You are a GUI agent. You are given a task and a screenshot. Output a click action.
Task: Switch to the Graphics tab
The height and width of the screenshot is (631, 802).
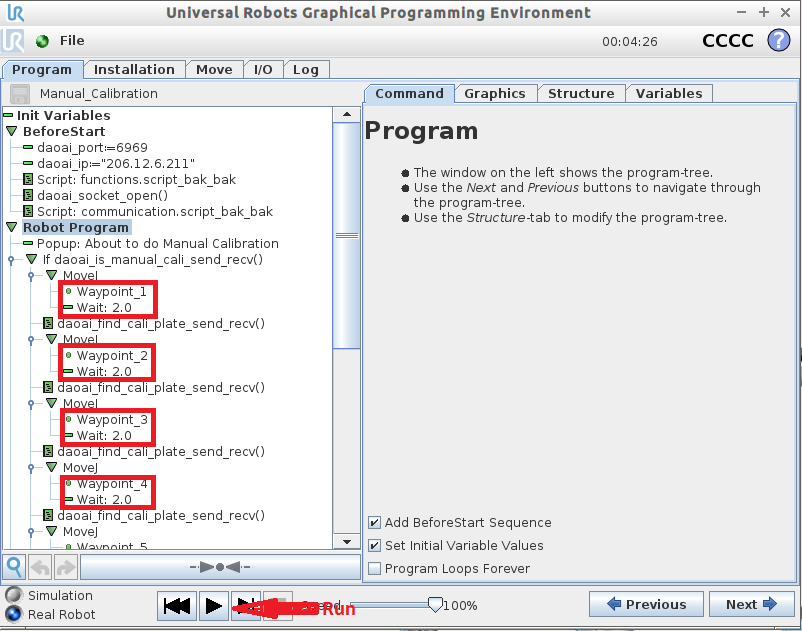pyautogui.click(x=495, y=94)
